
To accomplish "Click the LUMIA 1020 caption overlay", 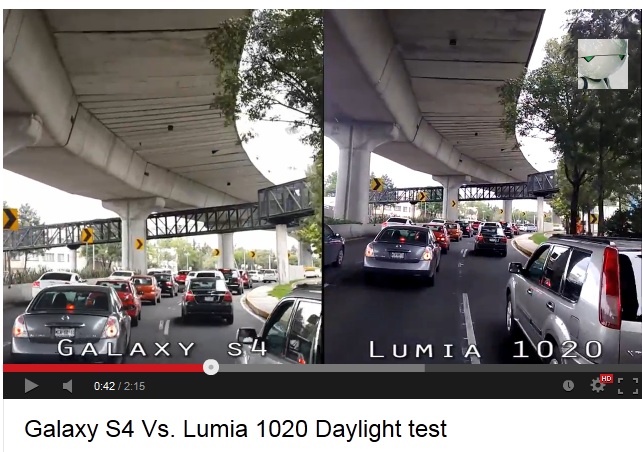I will (486, 349).
